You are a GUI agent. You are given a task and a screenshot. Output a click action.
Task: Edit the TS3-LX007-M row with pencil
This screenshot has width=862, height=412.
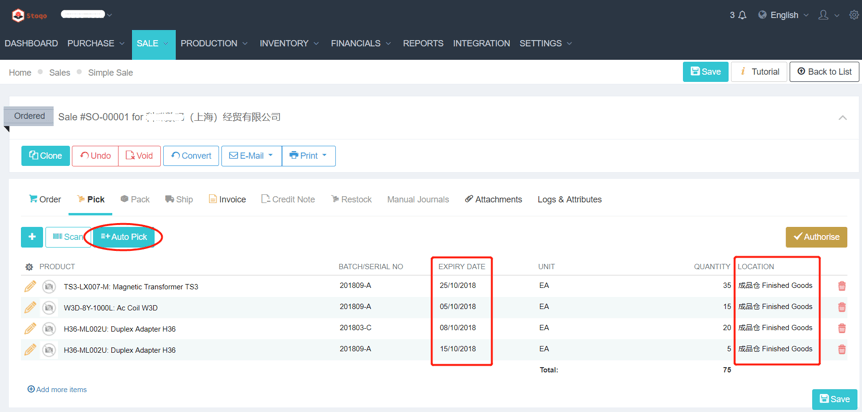click(30, 286)
